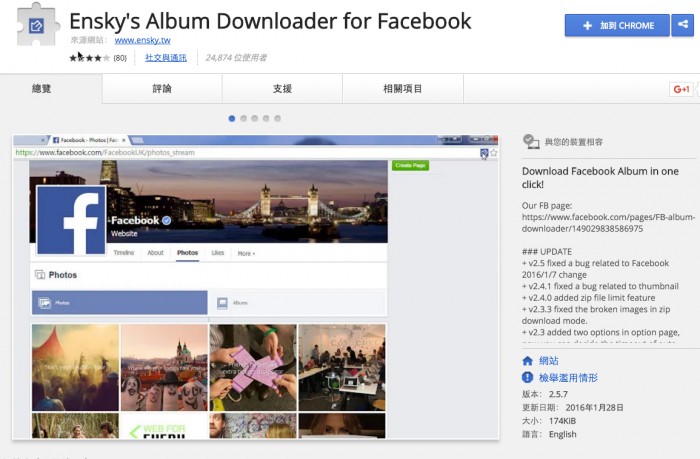Click the Facebook page URL in description
The height and width of the screenshot is (459, 700).
(608, 223)
